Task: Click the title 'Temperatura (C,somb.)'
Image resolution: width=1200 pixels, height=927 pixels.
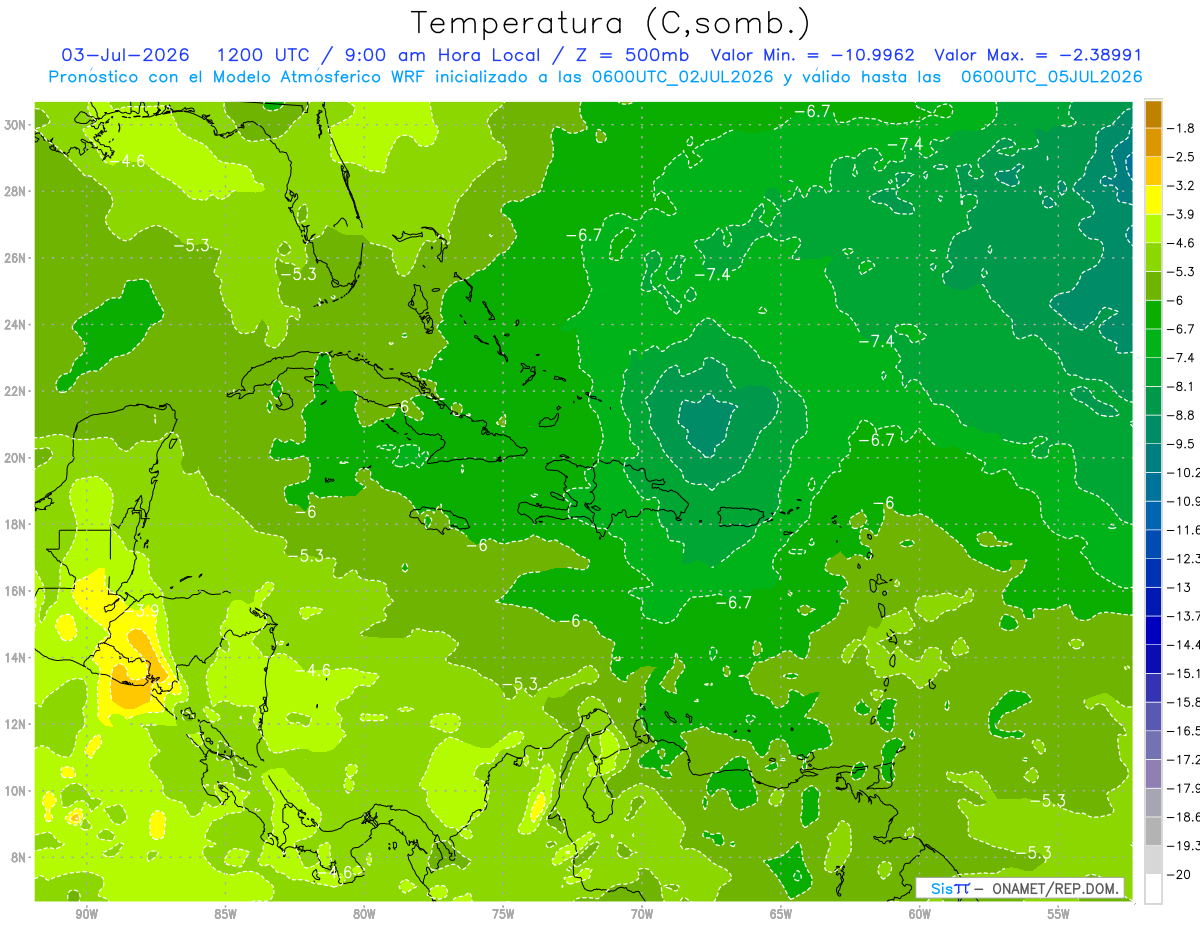Action: [x=611, y=23]
